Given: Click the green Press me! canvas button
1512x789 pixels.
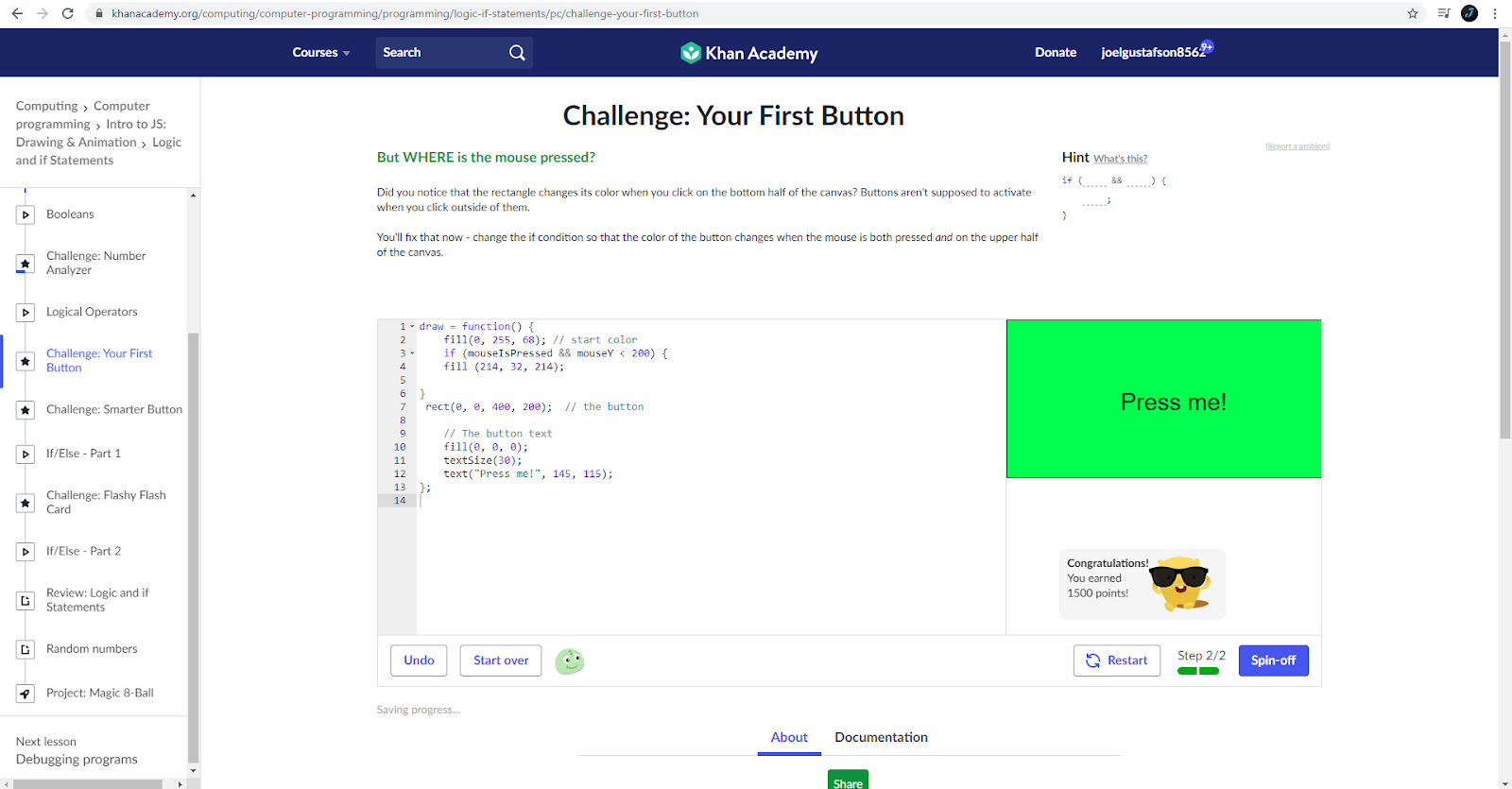Looking at the screenshot, I should 1164,399.
